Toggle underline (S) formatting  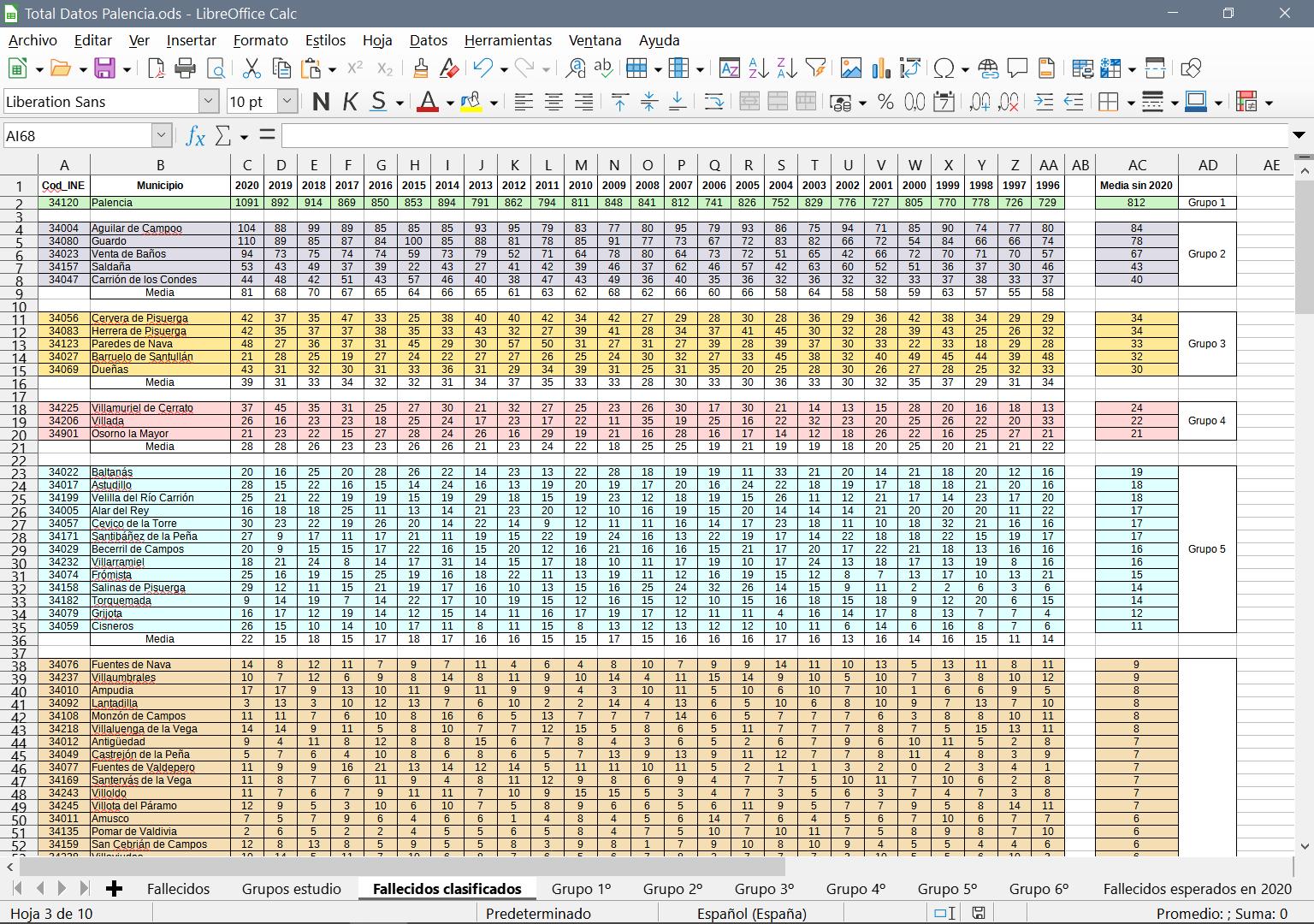[x=379, y=102]
